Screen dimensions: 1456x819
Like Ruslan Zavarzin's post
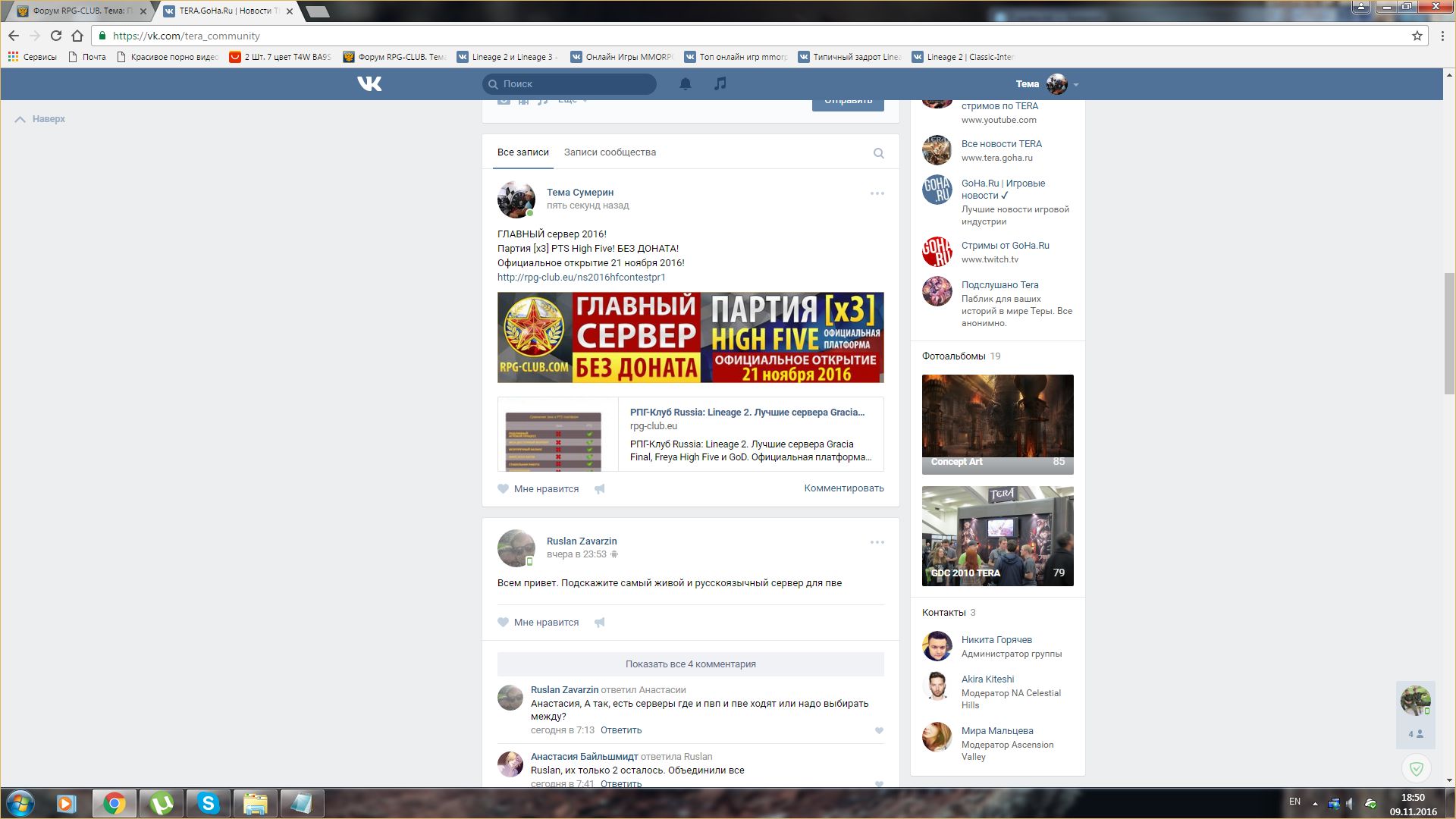coord(538,623)
